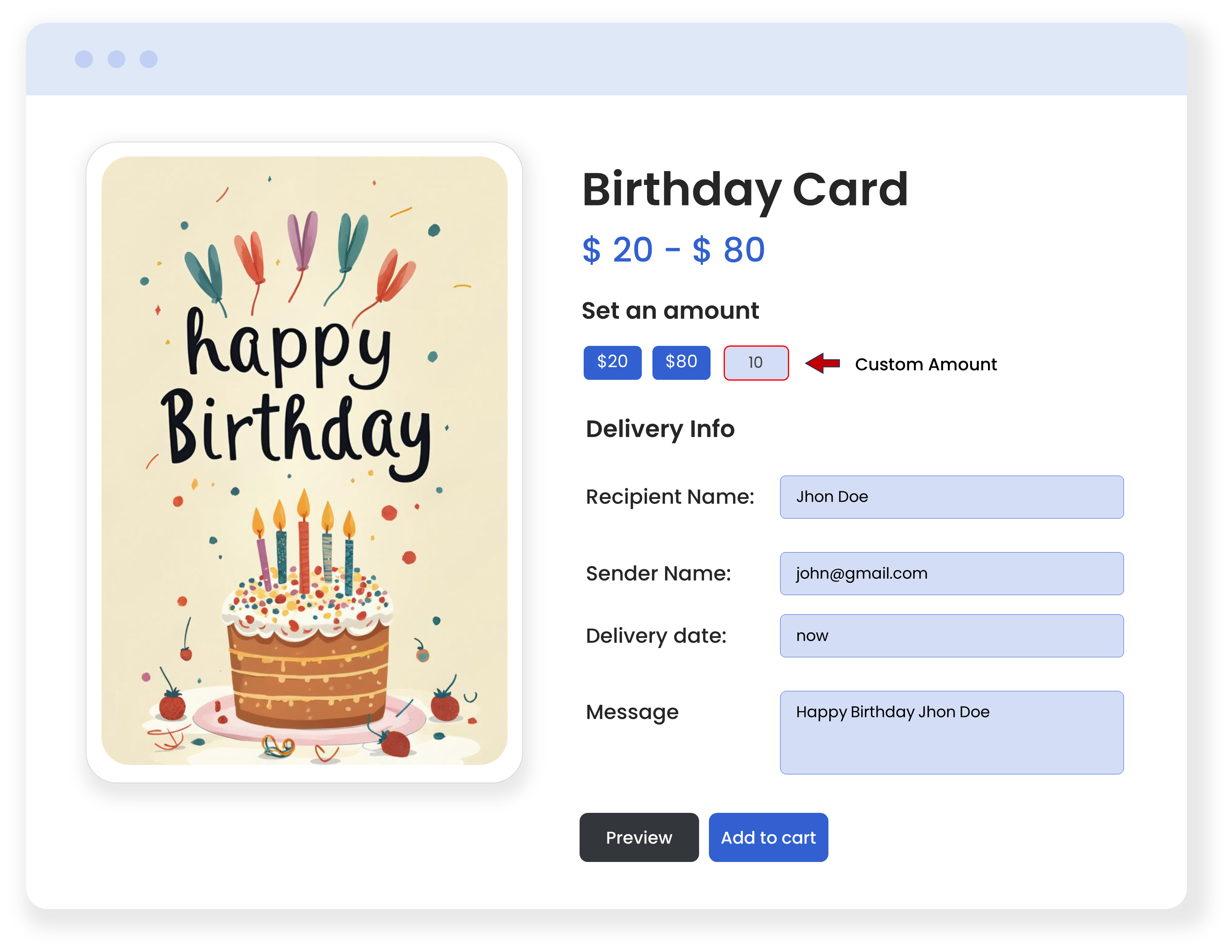Select the $20 amount button
This screenshot has width=1232, height=952.
(x=612, y=363)
